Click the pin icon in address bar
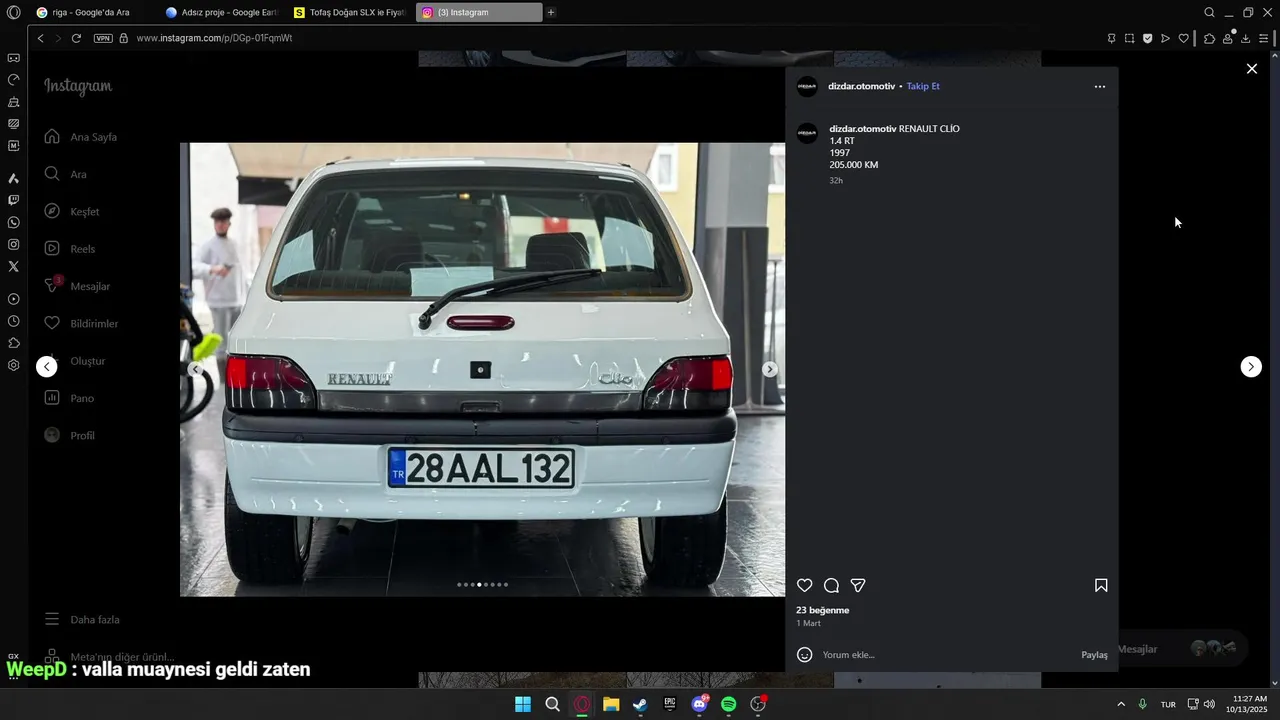This screenshot has width=1280, height=720. point(1111,38)
